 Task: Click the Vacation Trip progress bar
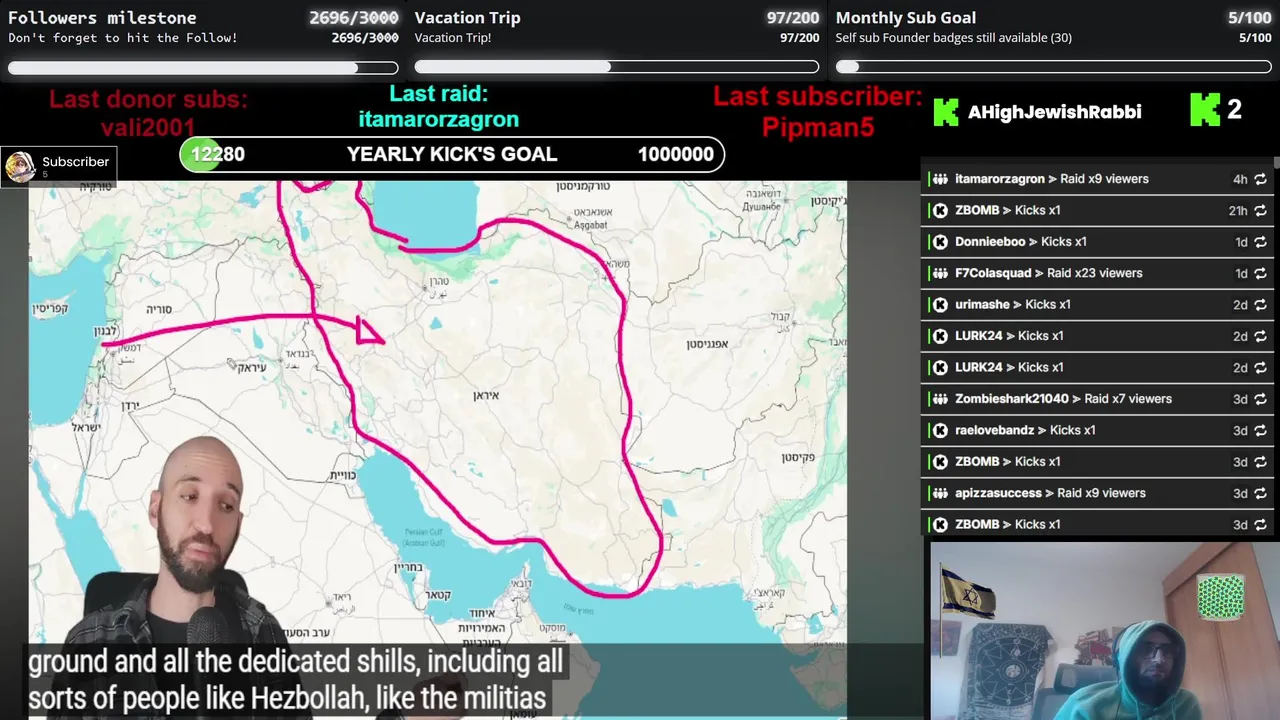(617, 68)
